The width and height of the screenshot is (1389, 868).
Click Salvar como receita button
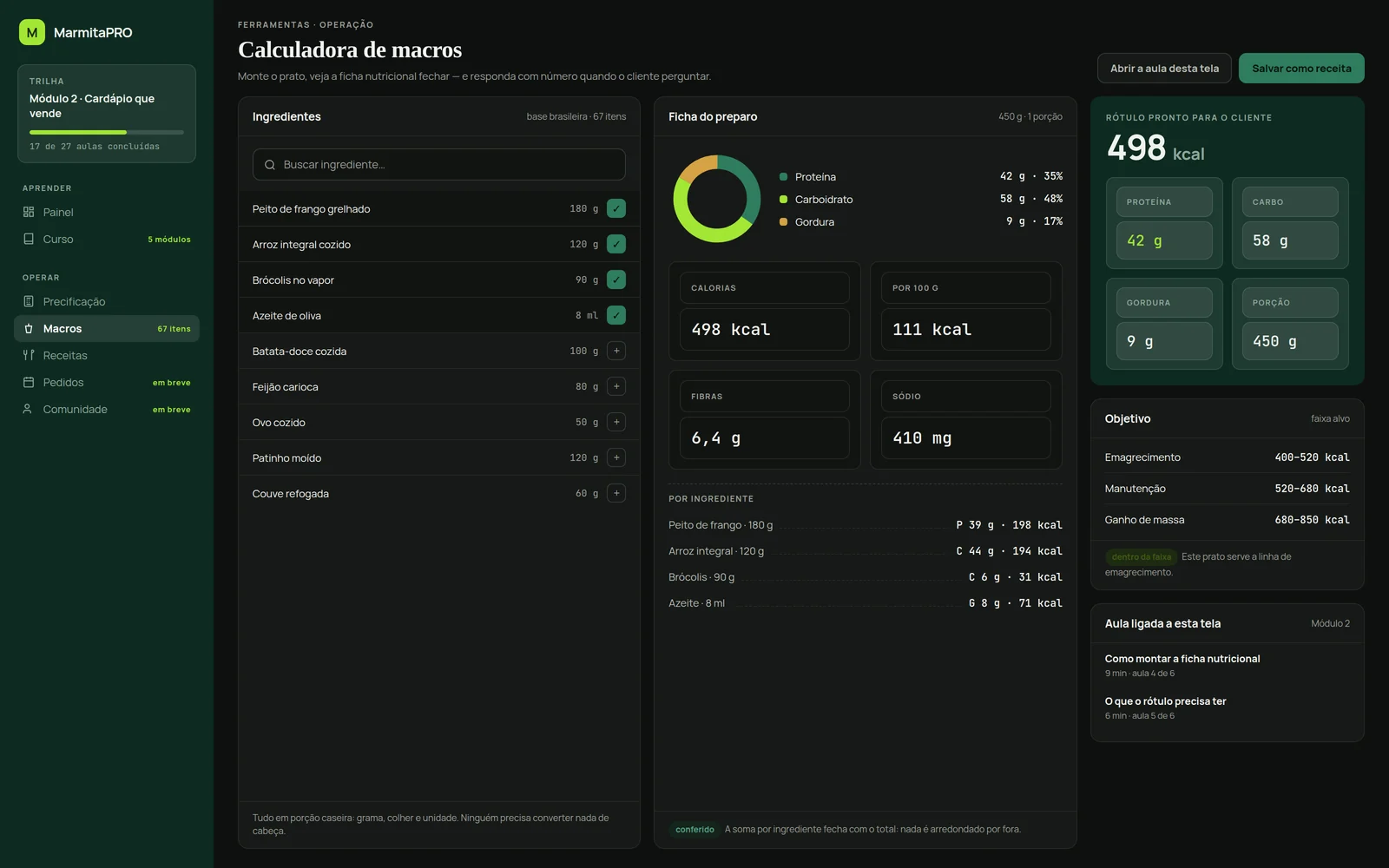coord(1301,69)
